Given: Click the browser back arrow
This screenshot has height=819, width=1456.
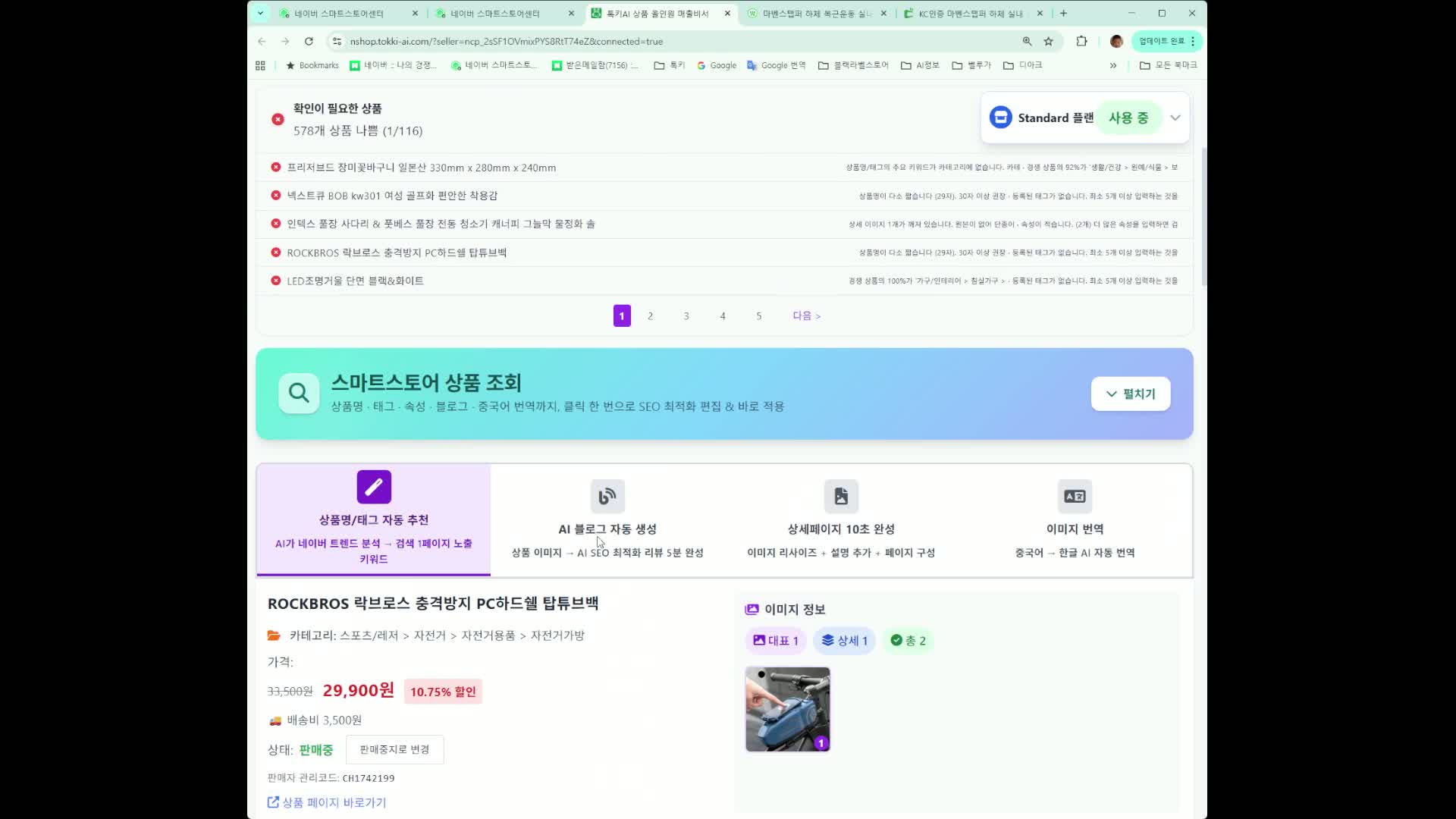Looking at the screenshot, I should click(x=262, y=41).
